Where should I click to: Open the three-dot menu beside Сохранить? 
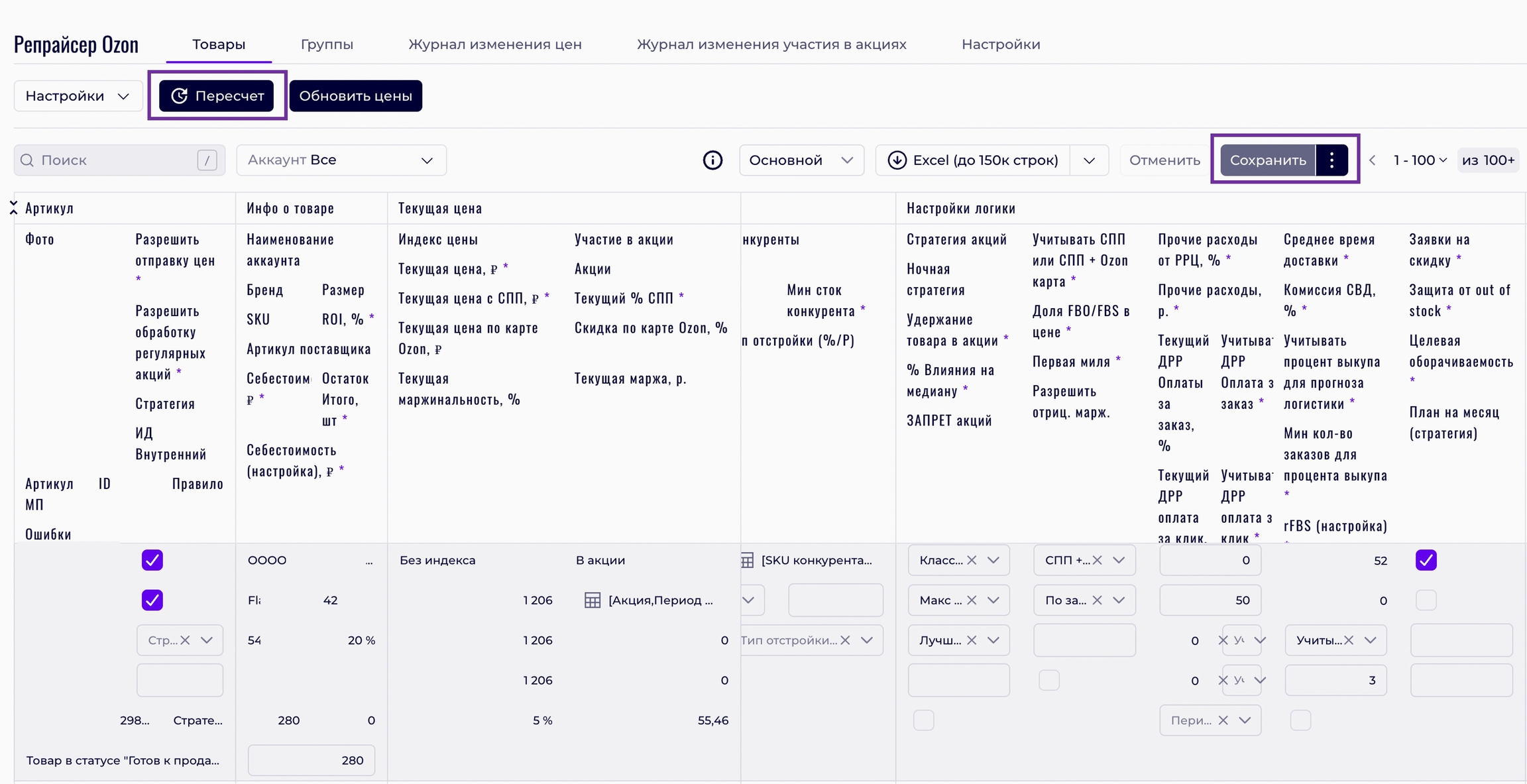click(1331, 160)
